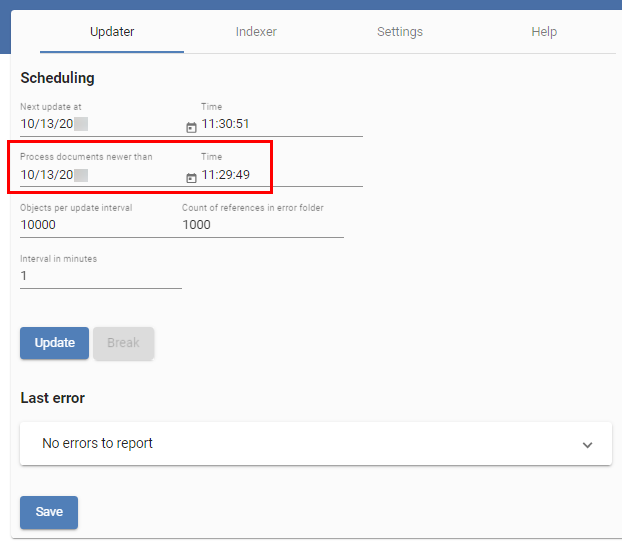This screenshot has height=551, width=622.
Task: Click the Last error heading
Action: pyautogui.click(x=53, y=398)
